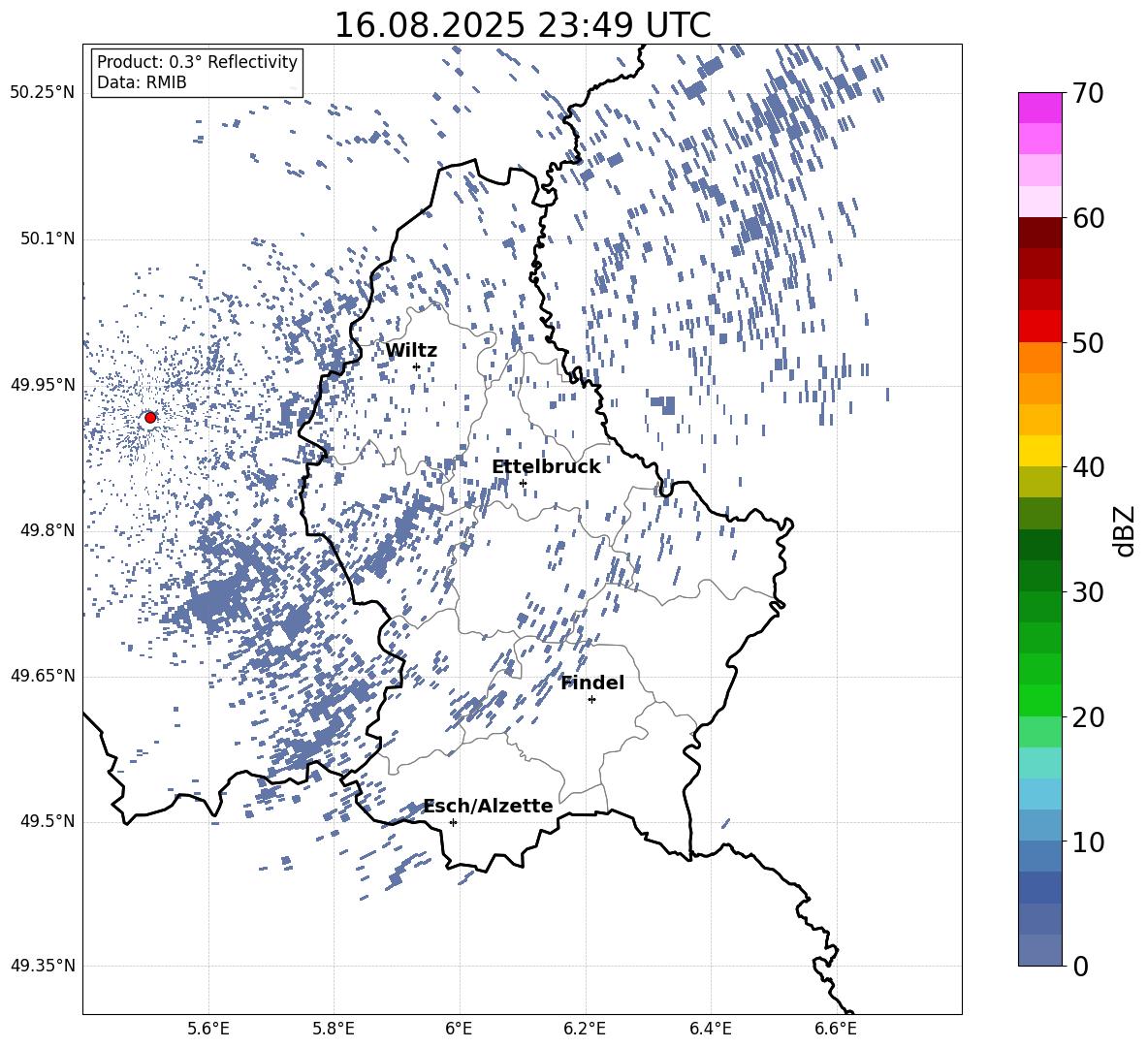Select the Wiltz city label
1148x1048 pixels.
click(x=411, y=351)
